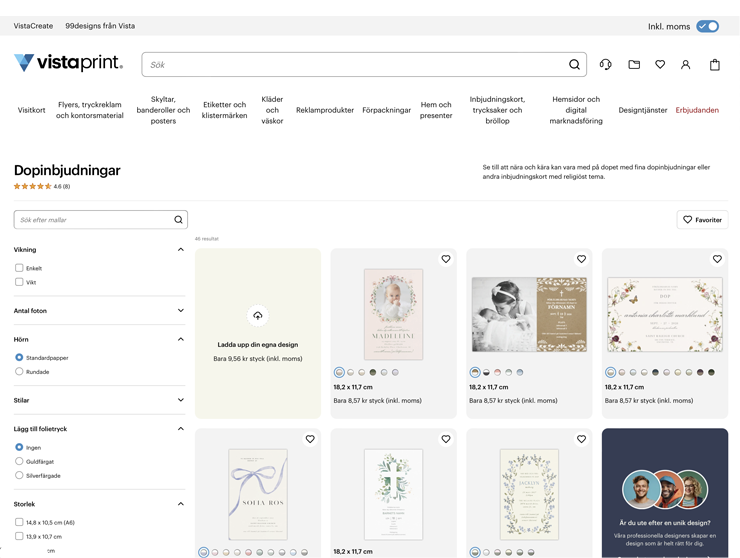Click the Favoriter button
The width and height of the screenshot is (740, 558).
702,220
